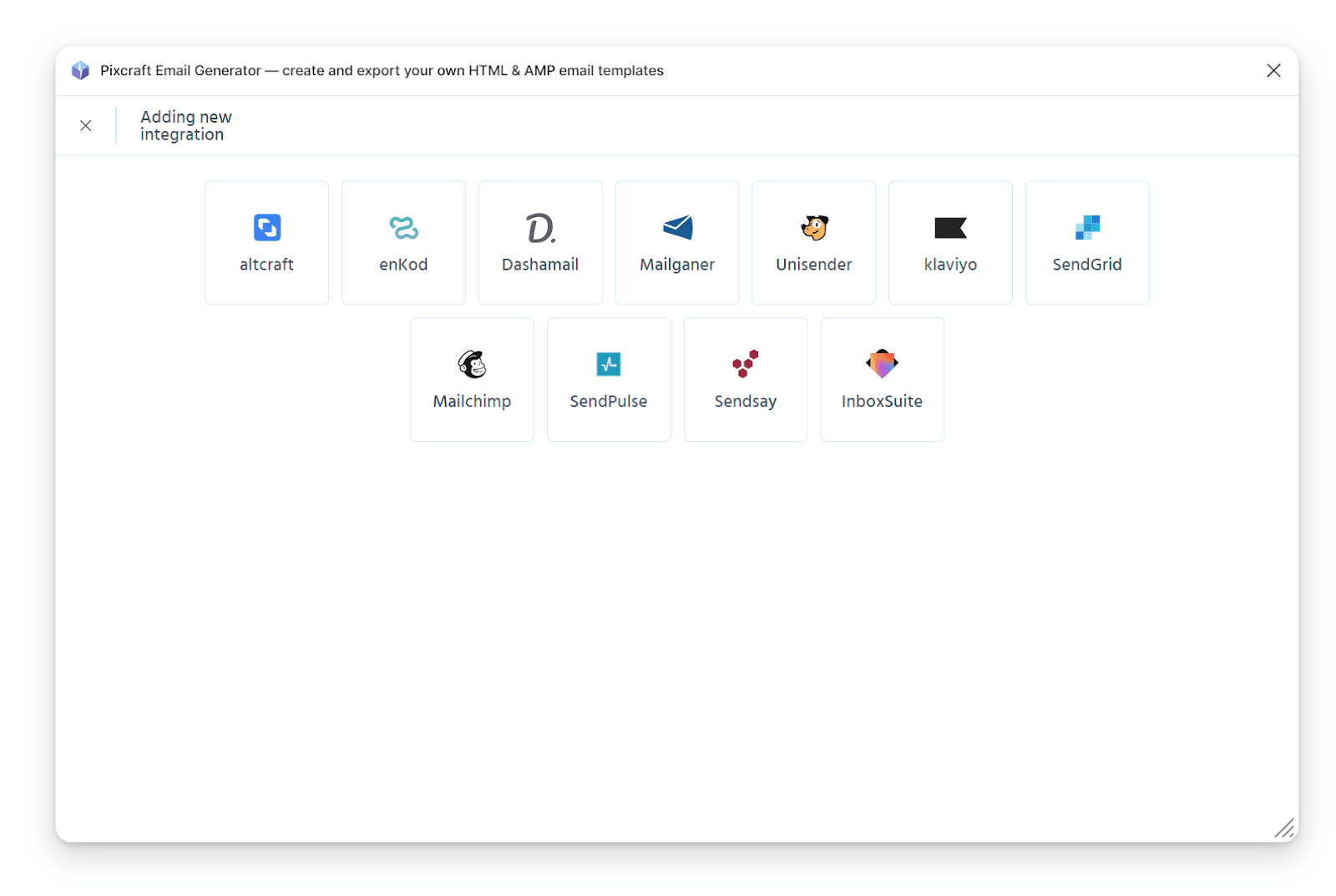This screenshot has width=1336, height=896.
Task: Select the altcraft integration icon
Action: pyautogui.click(x=266, y=227)
